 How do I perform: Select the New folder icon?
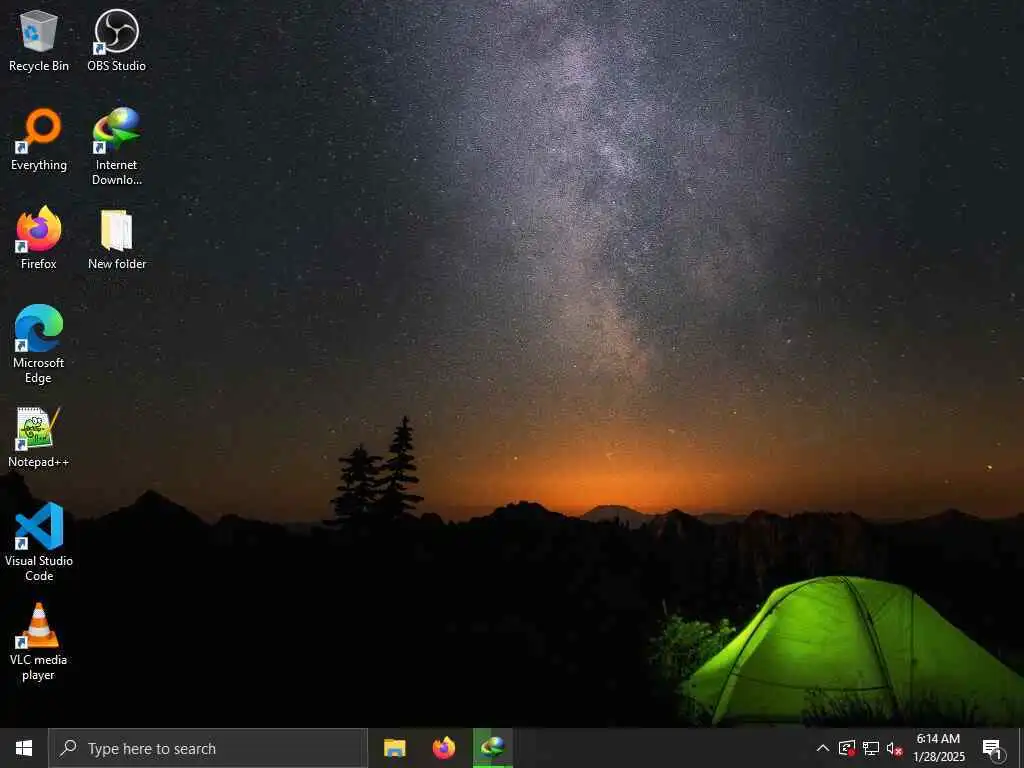click(x=116, y=238)
